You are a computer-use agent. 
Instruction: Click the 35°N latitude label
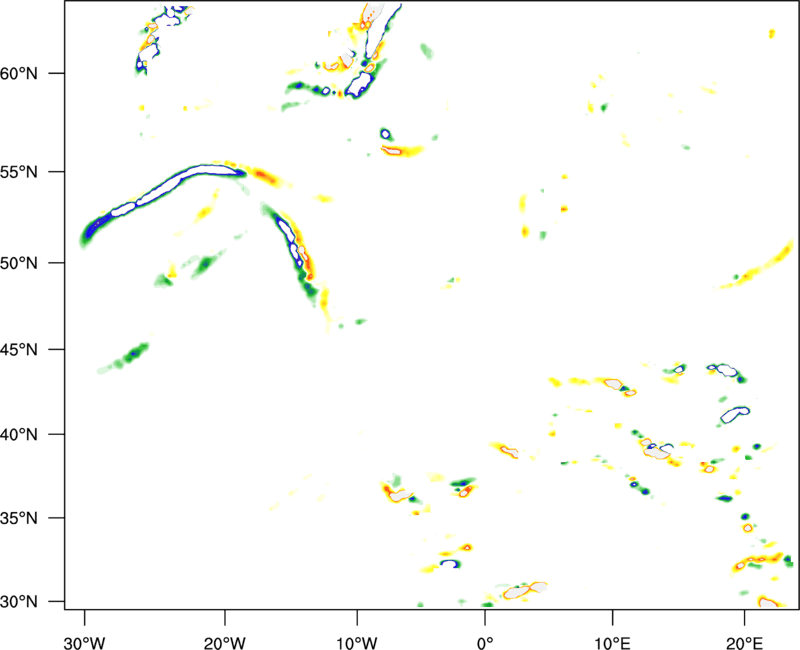click(x=19, y=518)
